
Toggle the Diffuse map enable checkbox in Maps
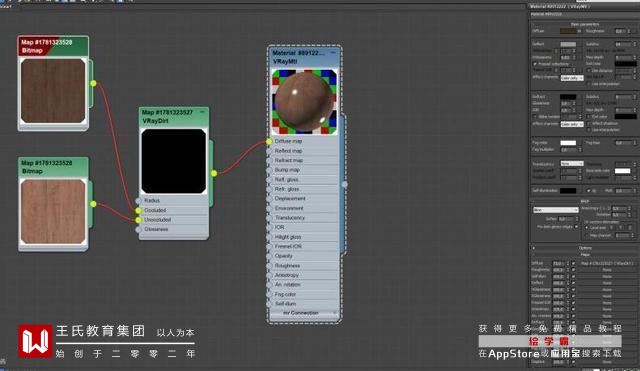pyautogui.click(x=573, y=263)
